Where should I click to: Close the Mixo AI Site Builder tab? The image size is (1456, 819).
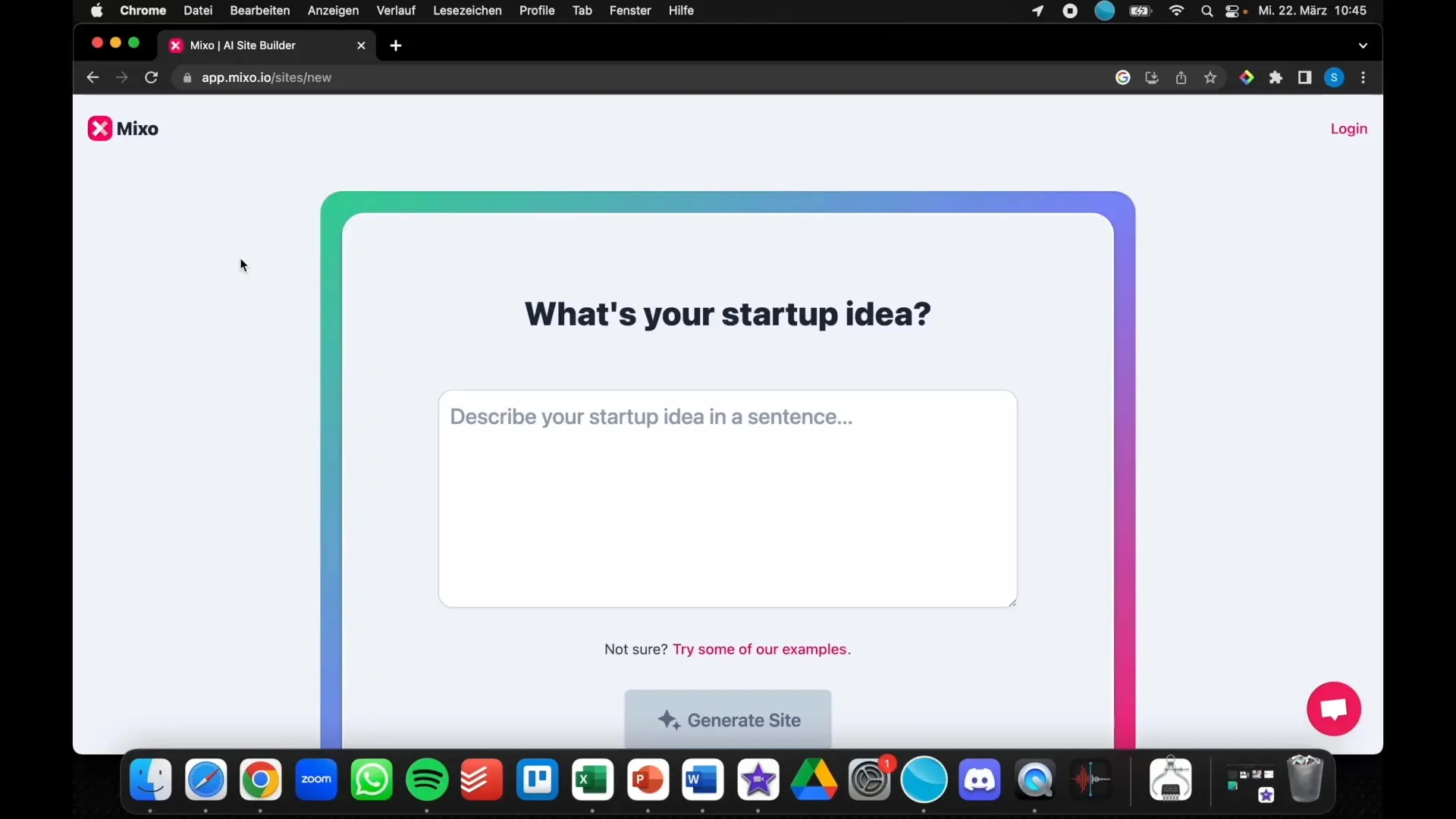point(361,45)
